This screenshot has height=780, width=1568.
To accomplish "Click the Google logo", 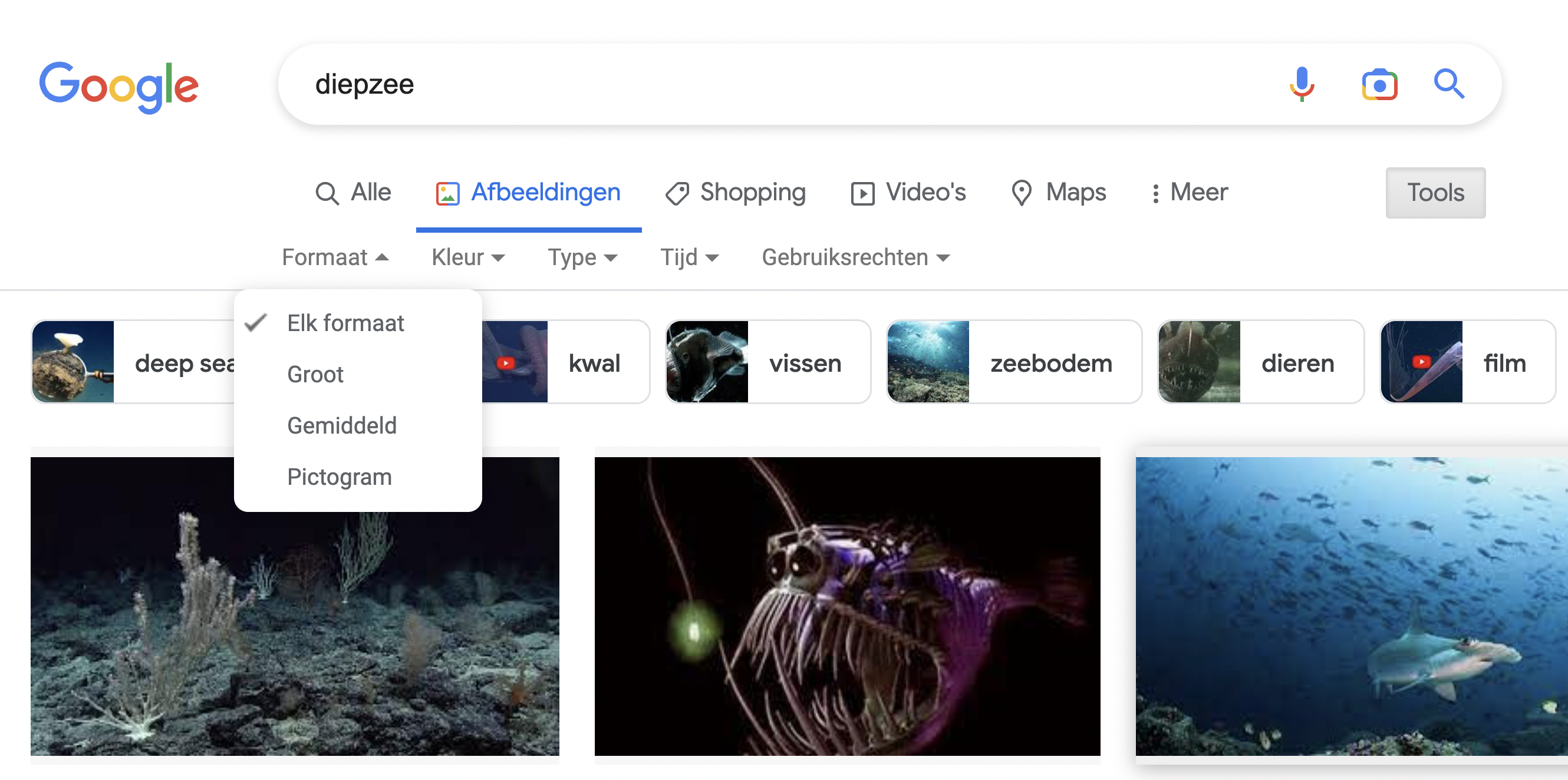I will [x=118, y=86].
